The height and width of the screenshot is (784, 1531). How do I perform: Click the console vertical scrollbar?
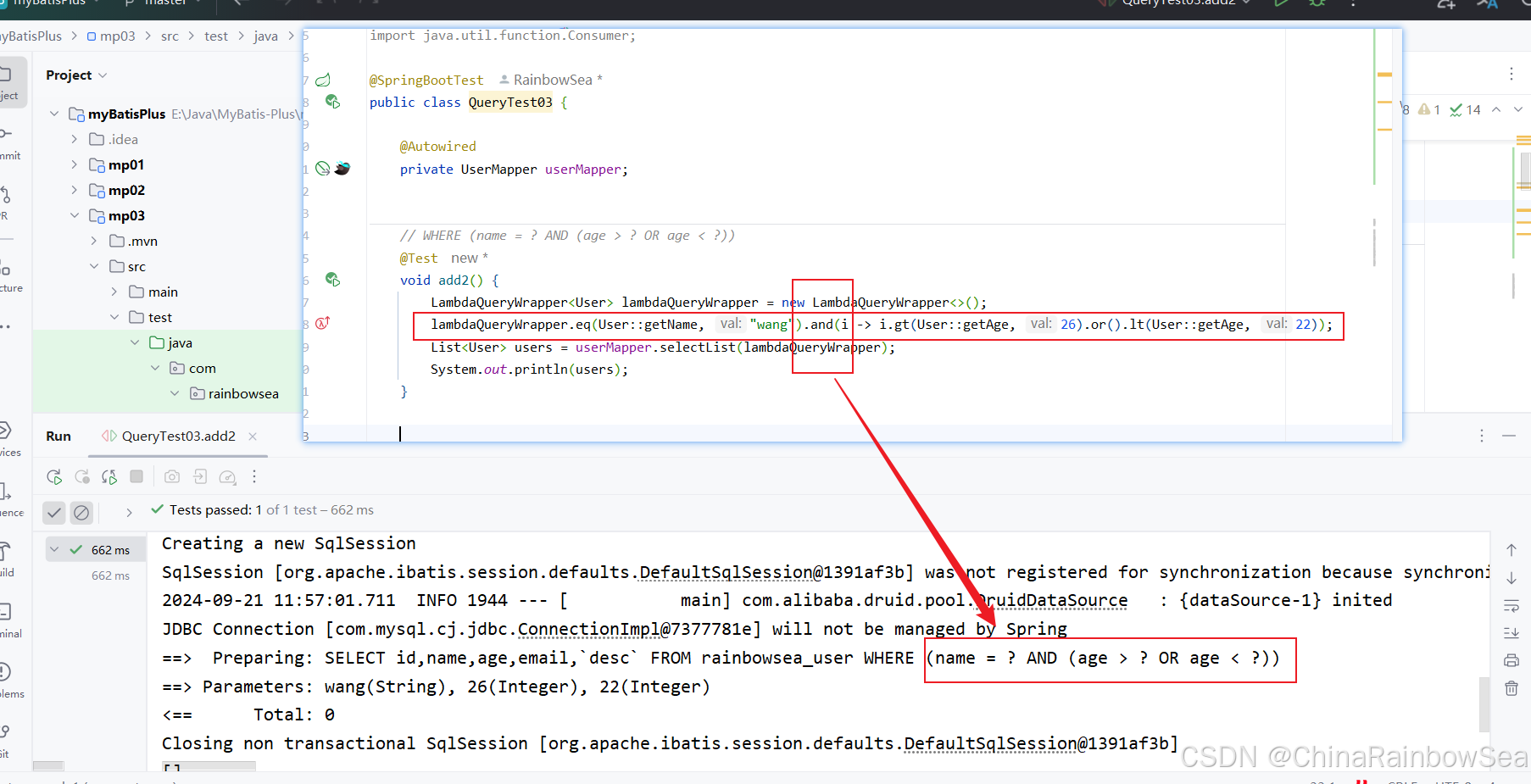[1484, 703]
